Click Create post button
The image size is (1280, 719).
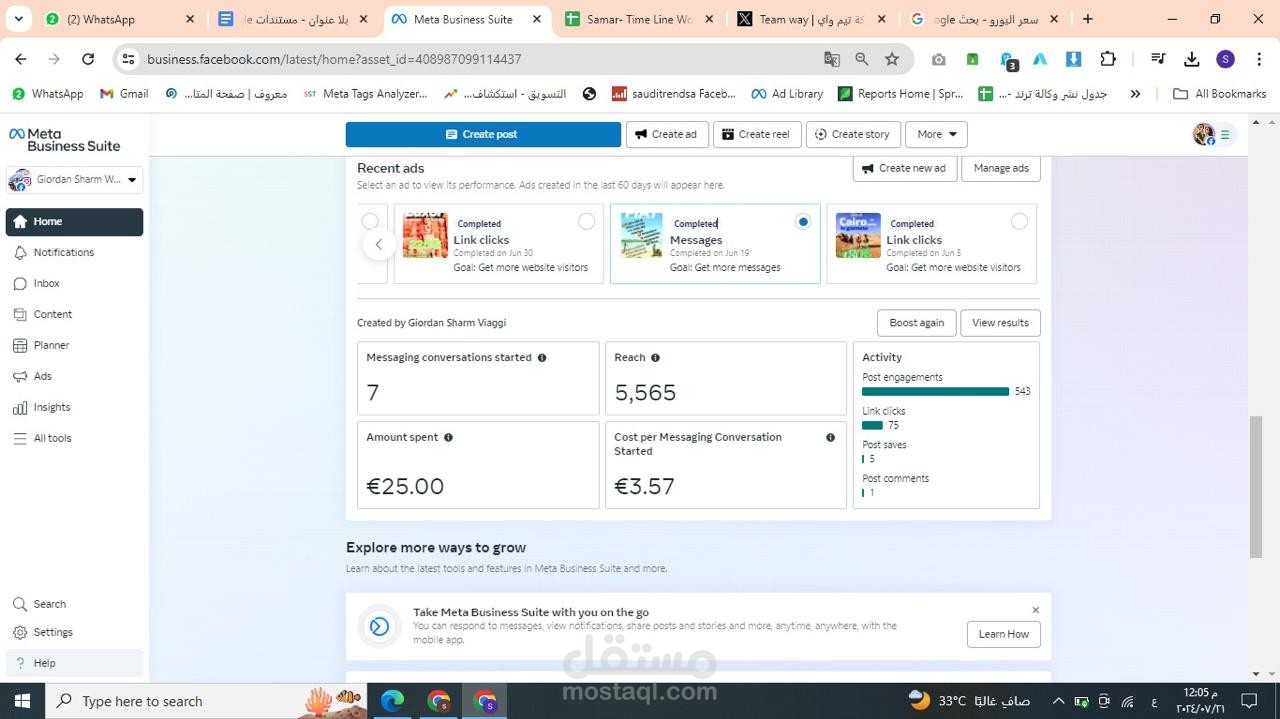point(483,134)
